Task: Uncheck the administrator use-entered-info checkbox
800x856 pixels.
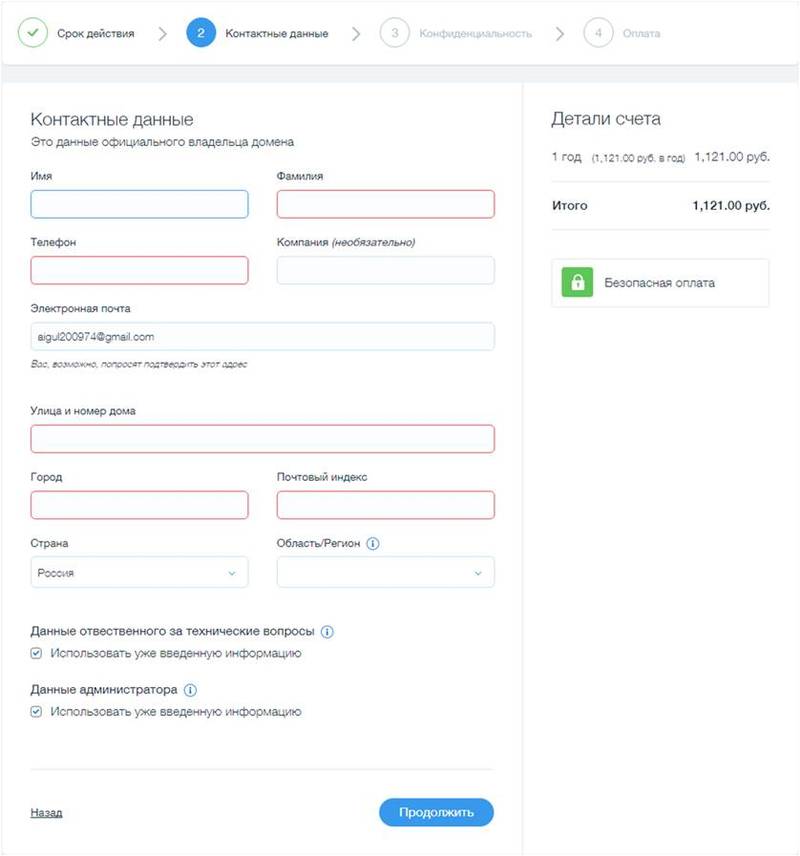Action: point(37,712)
